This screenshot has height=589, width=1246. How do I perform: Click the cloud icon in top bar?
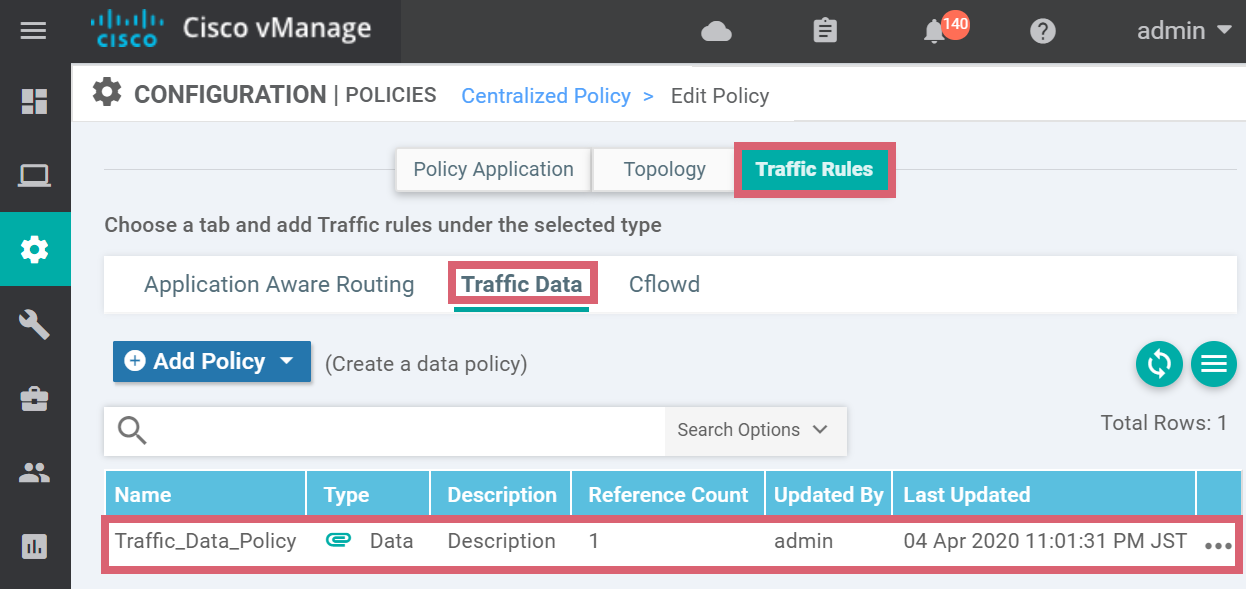tap(716, 32)
